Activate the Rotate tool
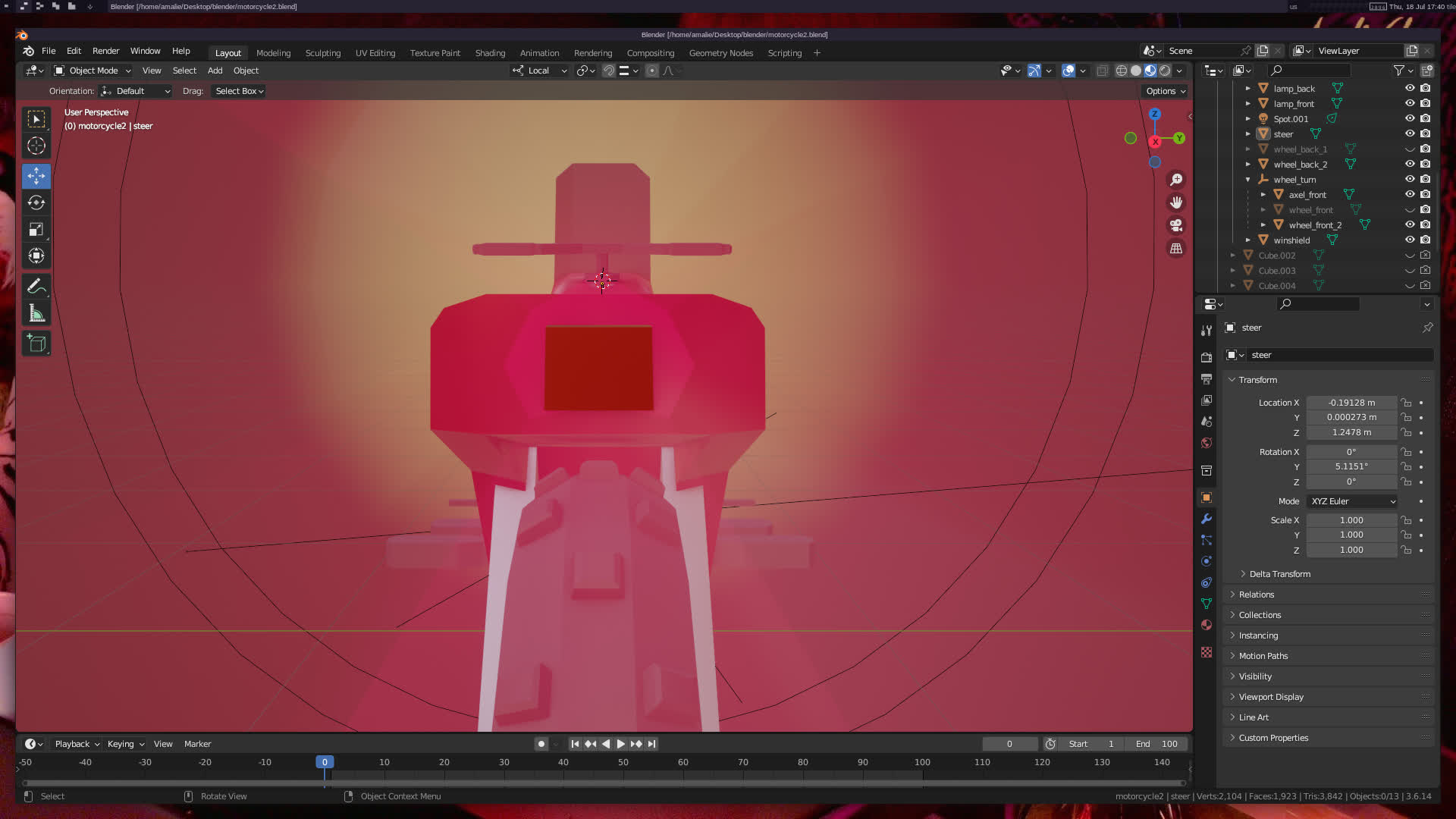Image resolution: width=1456 pixels, height=819 pixels. pyautogui.click(x=36, y=202)
